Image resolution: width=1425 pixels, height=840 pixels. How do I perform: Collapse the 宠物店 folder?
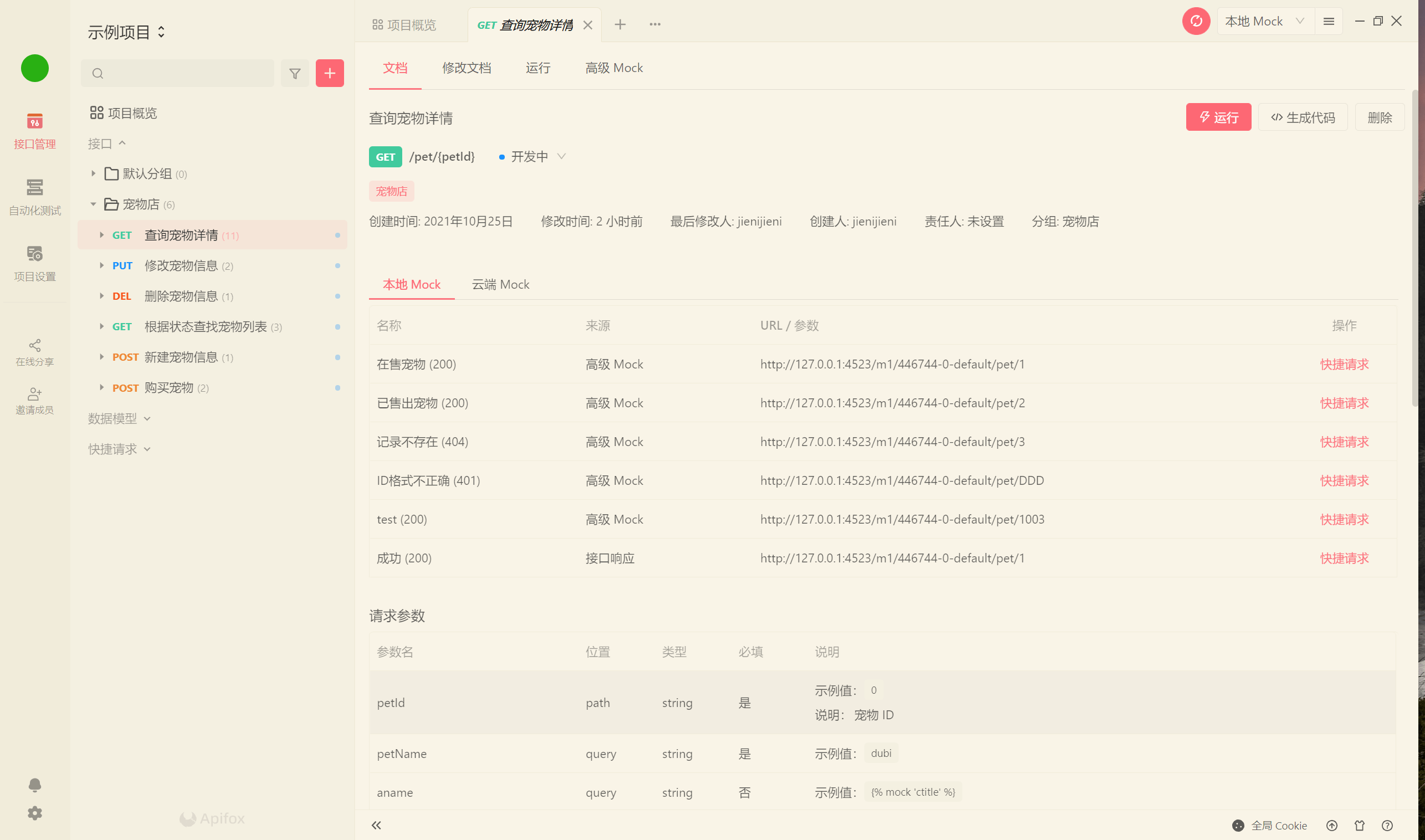94,204
